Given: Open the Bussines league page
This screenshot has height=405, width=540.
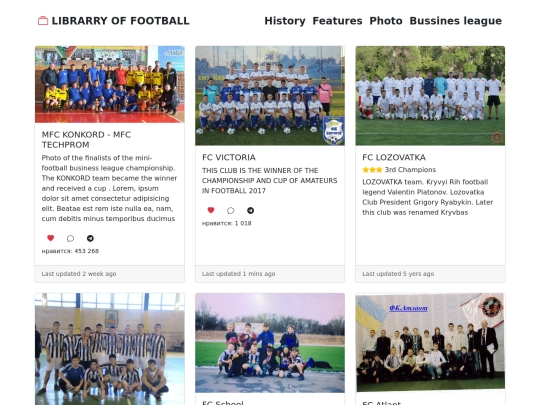Looking at the screenshot, I should (x=455, y=21).
